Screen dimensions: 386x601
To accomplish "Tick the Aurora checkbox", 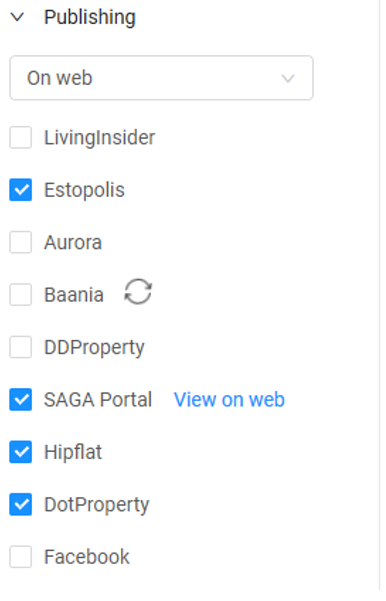I will [x=21, y=242].
